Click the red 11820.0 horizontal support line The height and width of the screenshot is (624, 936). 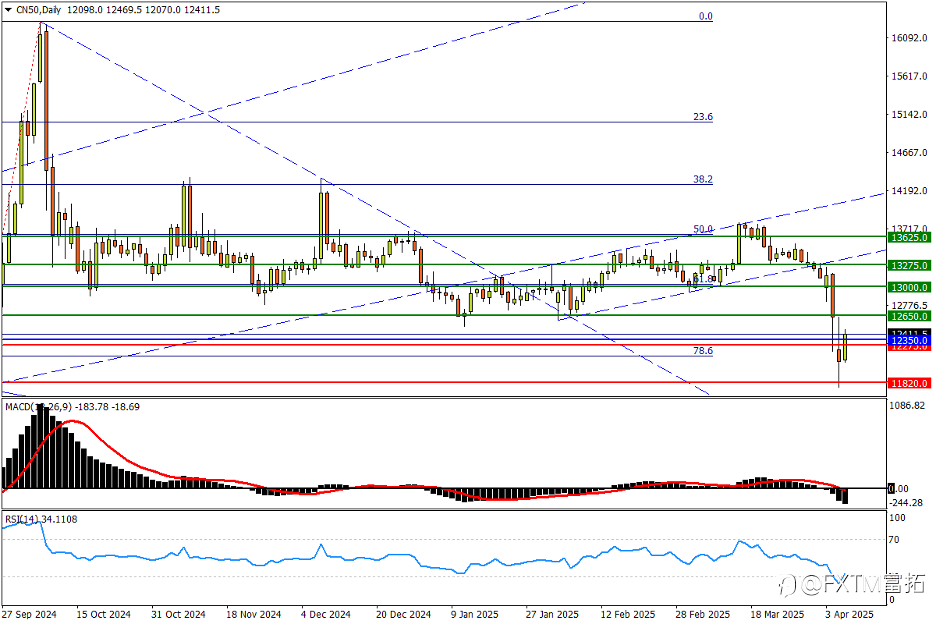click(x=444, y=382)
